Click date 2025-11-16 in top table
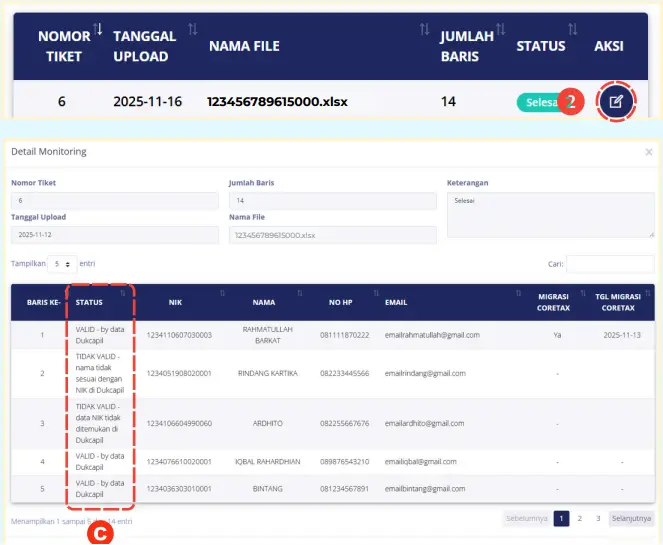Viewport: 663px width, 545px height. (x=148, y=101)
